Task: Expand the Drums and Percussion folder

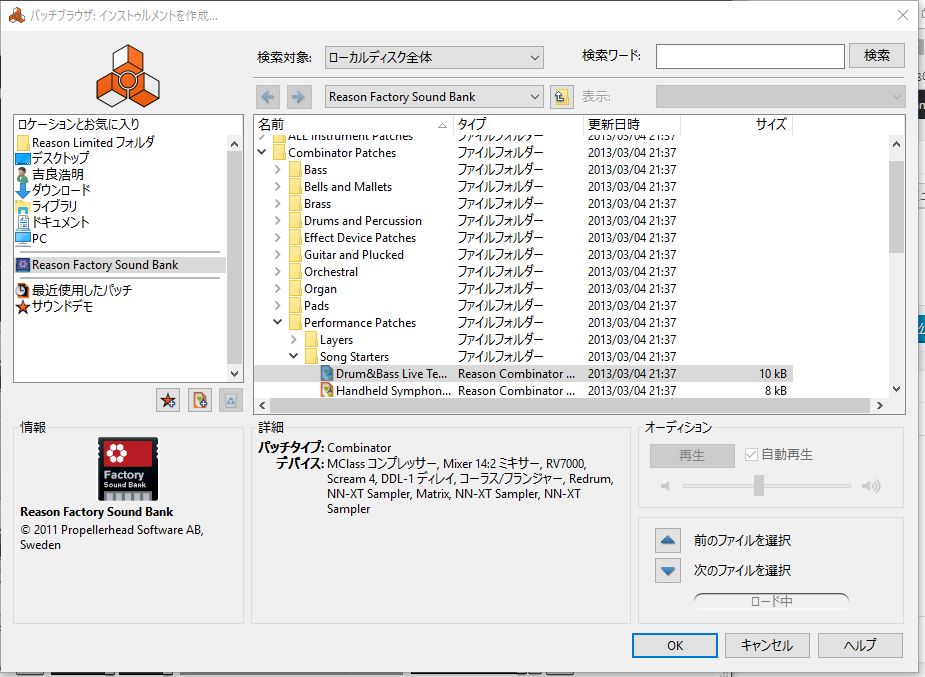Action: (x=277, y=221)
